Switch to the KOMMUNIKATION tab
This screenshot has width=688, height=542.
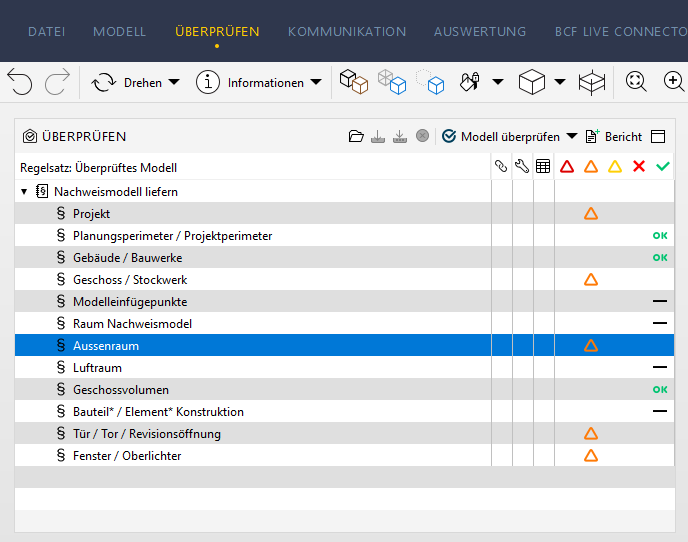coord(347,32)
